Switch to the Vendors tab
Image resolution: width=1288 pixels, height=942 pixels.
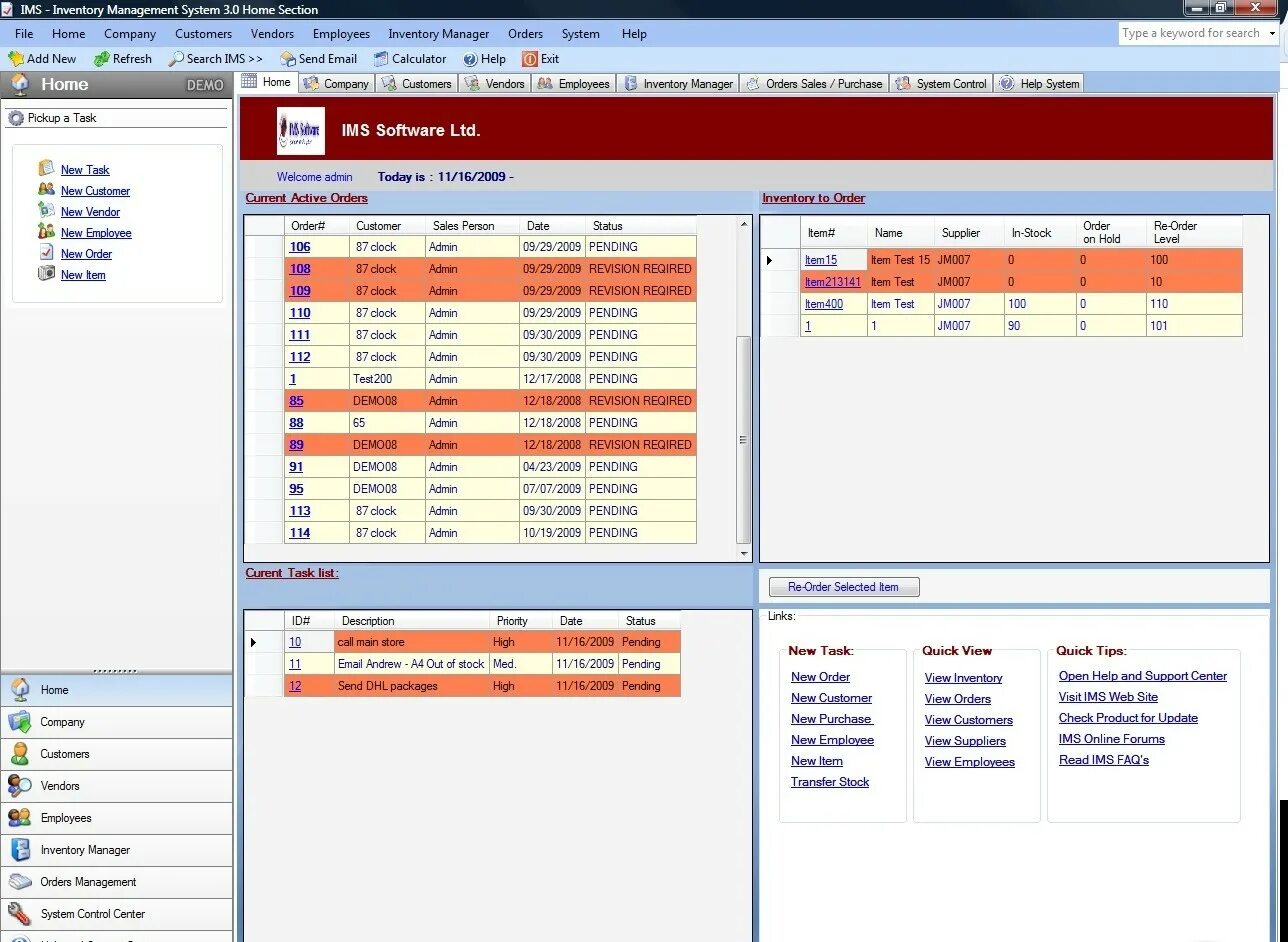coord(495,84)
